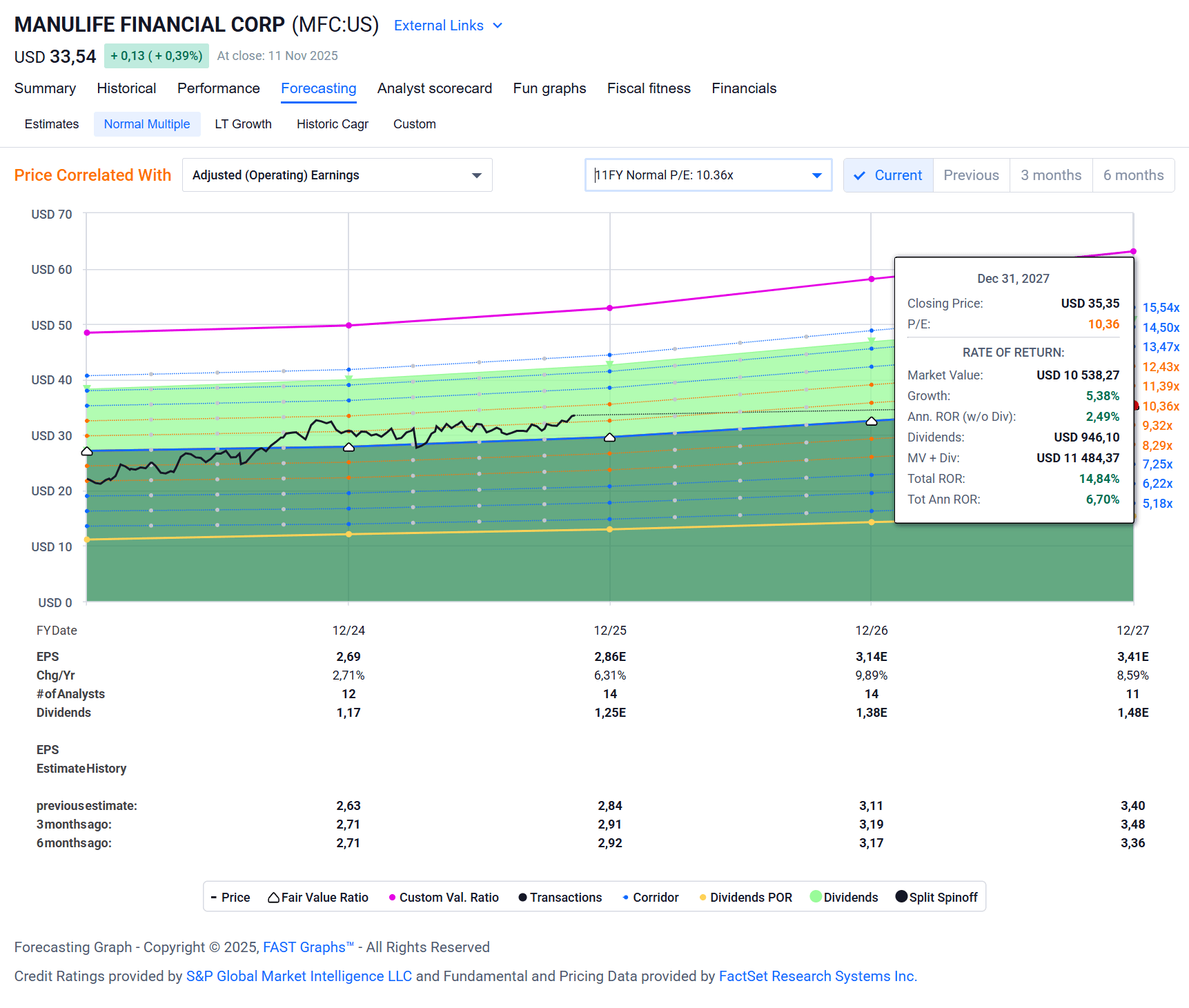Screen dimensions: 1189x1008
Task: Select the Dividends POR legend marker
Action: pyautogui.click(x=702, y=897)
